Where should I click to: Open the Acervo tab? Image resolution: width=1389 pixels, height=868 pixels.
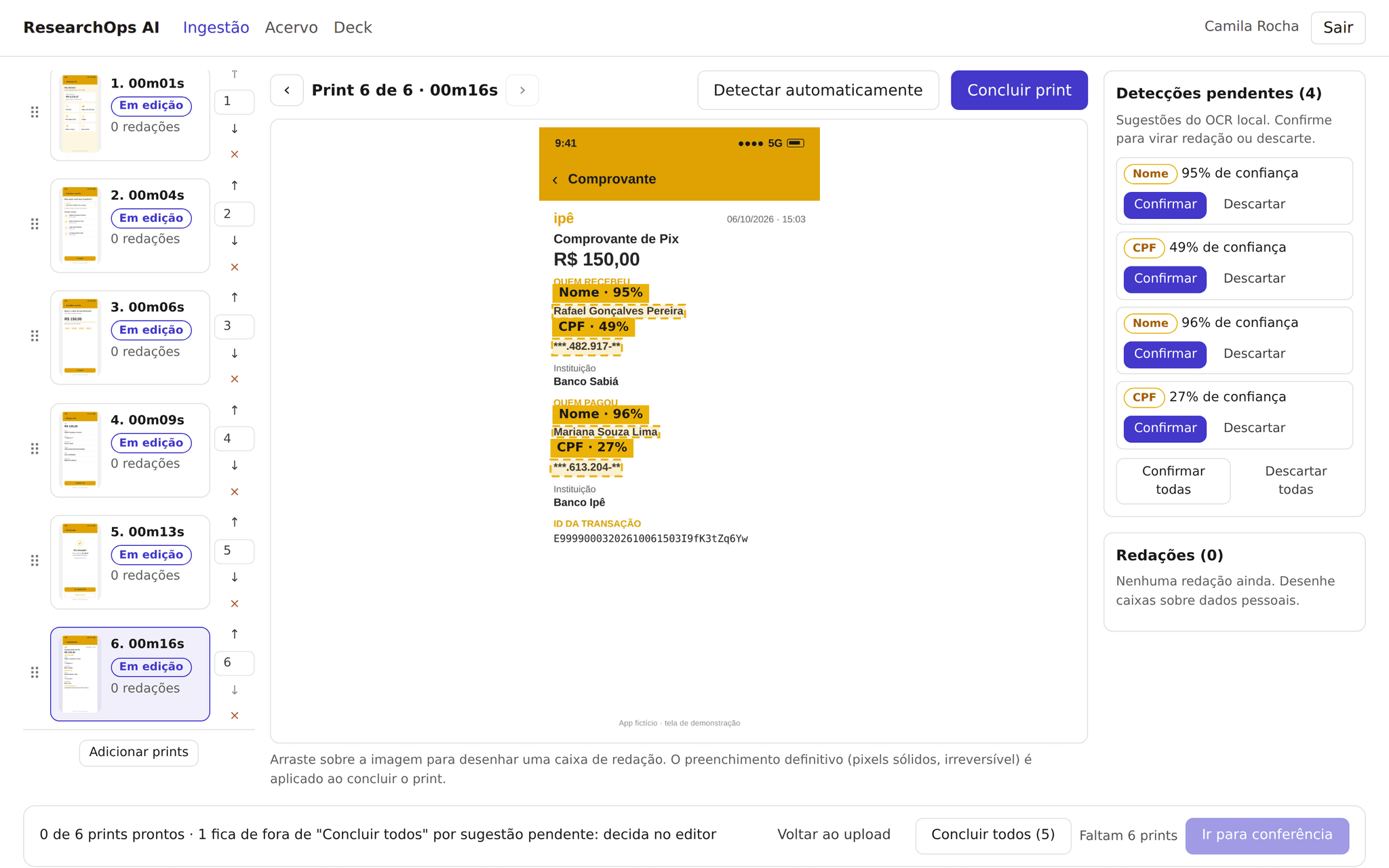pos(291,28)
